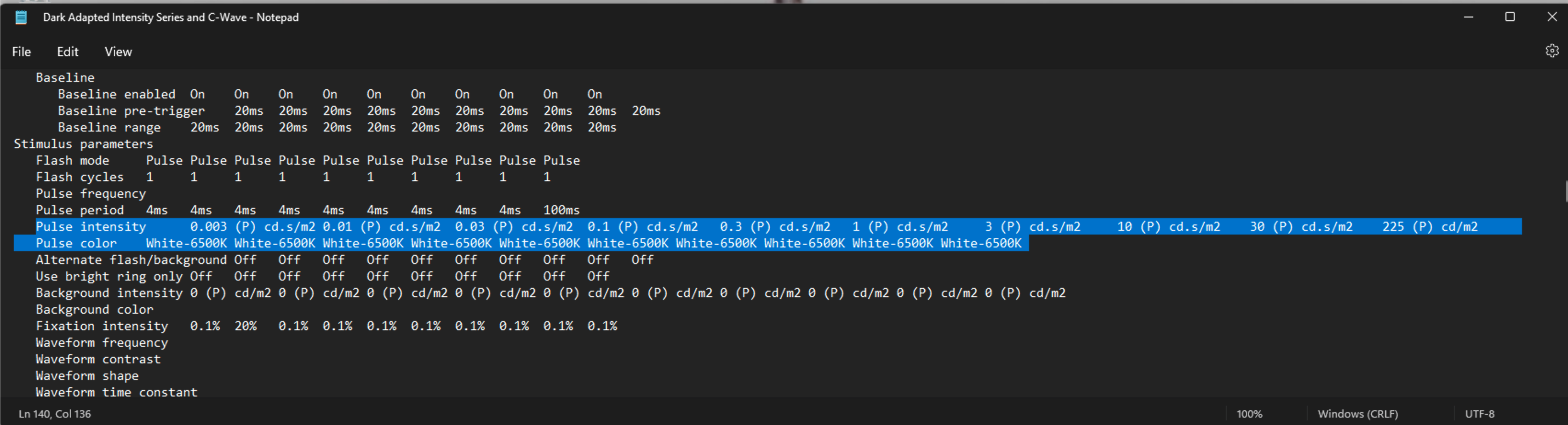The width and height of the screenshot is (1568, 425).
Task: Open the View menu
Action: click(x=118, y=52)
